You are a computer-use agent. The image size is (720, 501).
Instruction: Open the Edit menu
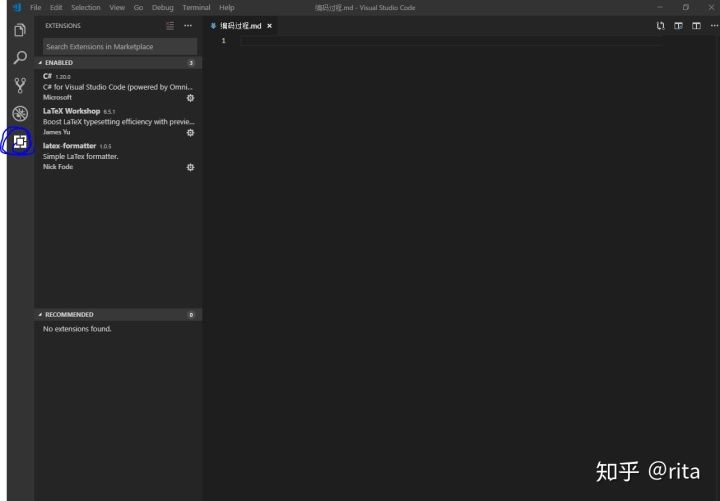coord(56,7)
